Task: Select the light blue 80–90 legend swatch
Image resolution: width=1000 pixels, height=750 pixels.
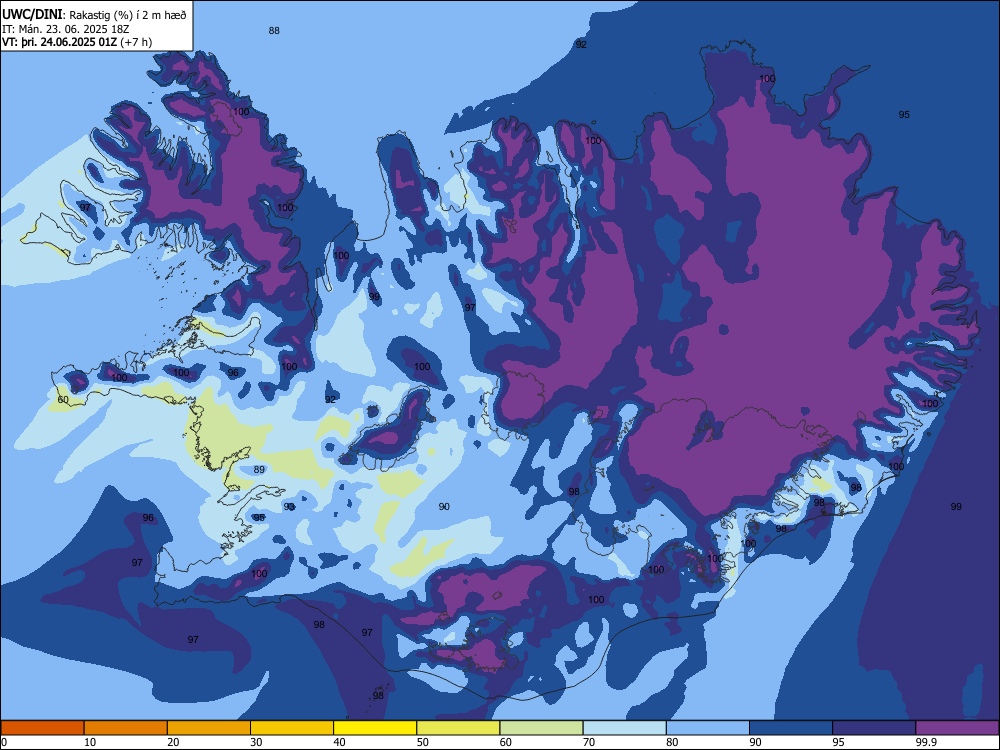Action: 707,728
